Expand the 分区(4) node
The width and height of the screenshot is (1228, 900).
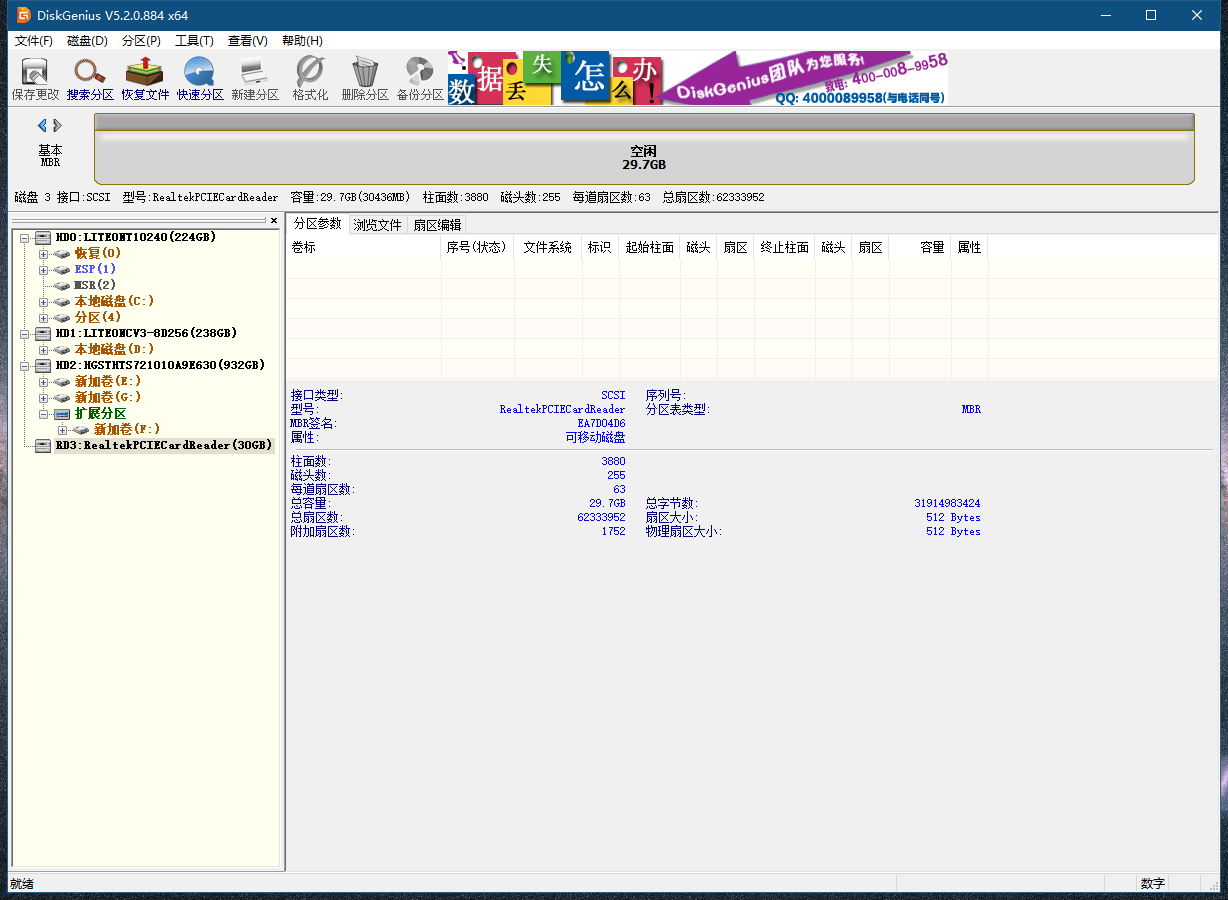click(43, 317)
